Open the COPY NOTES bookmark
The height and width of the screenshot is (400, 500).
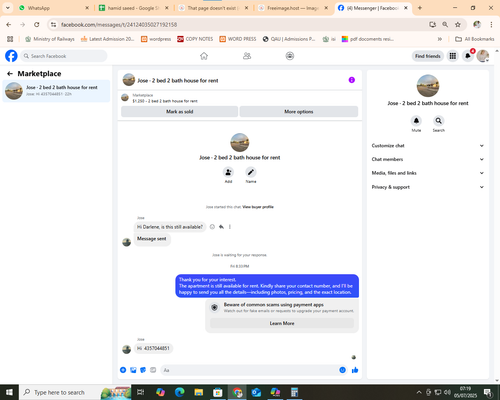[195, 39]
